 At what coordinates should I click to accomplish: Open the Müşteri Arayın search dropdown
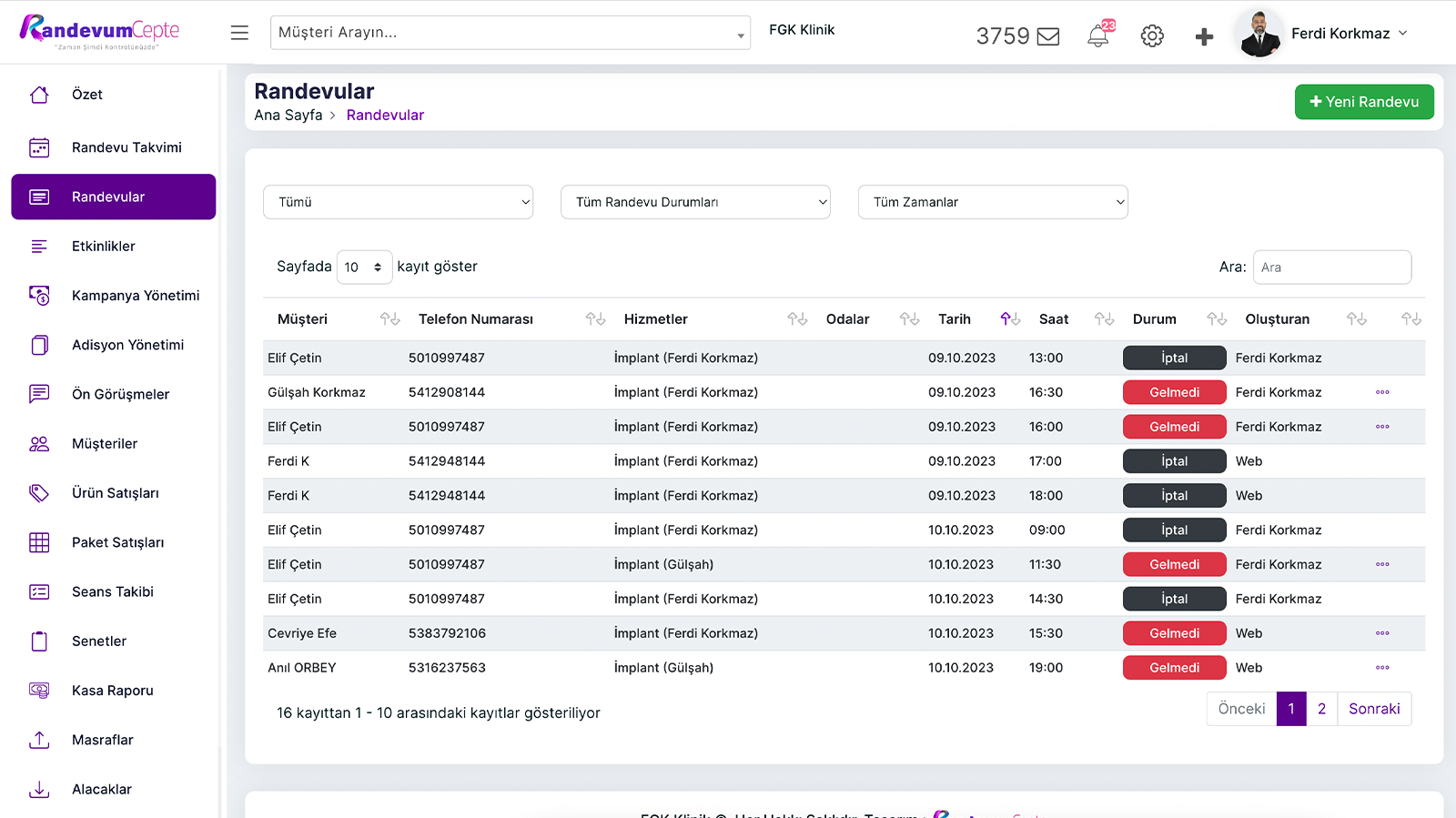(511, 33)
